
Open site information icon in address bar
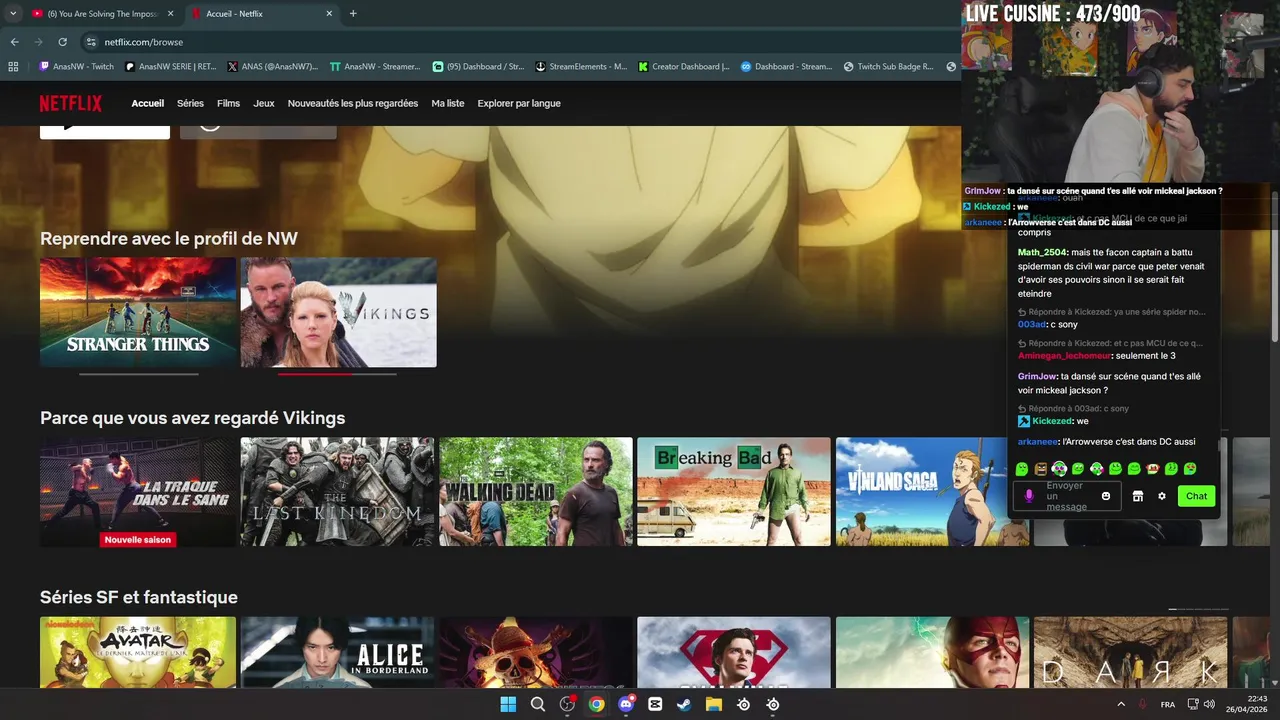click(x=91, y=42)
